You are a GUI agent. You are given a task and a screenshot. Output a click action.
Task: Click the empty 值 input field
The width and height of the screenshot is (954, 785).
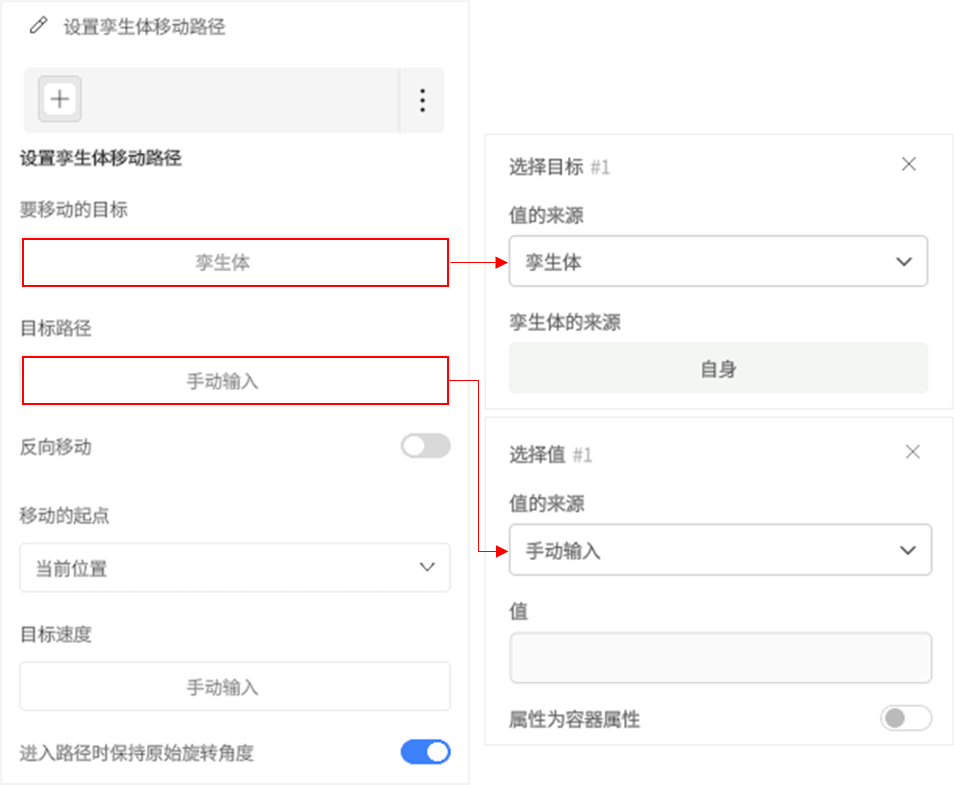(720, 658)
